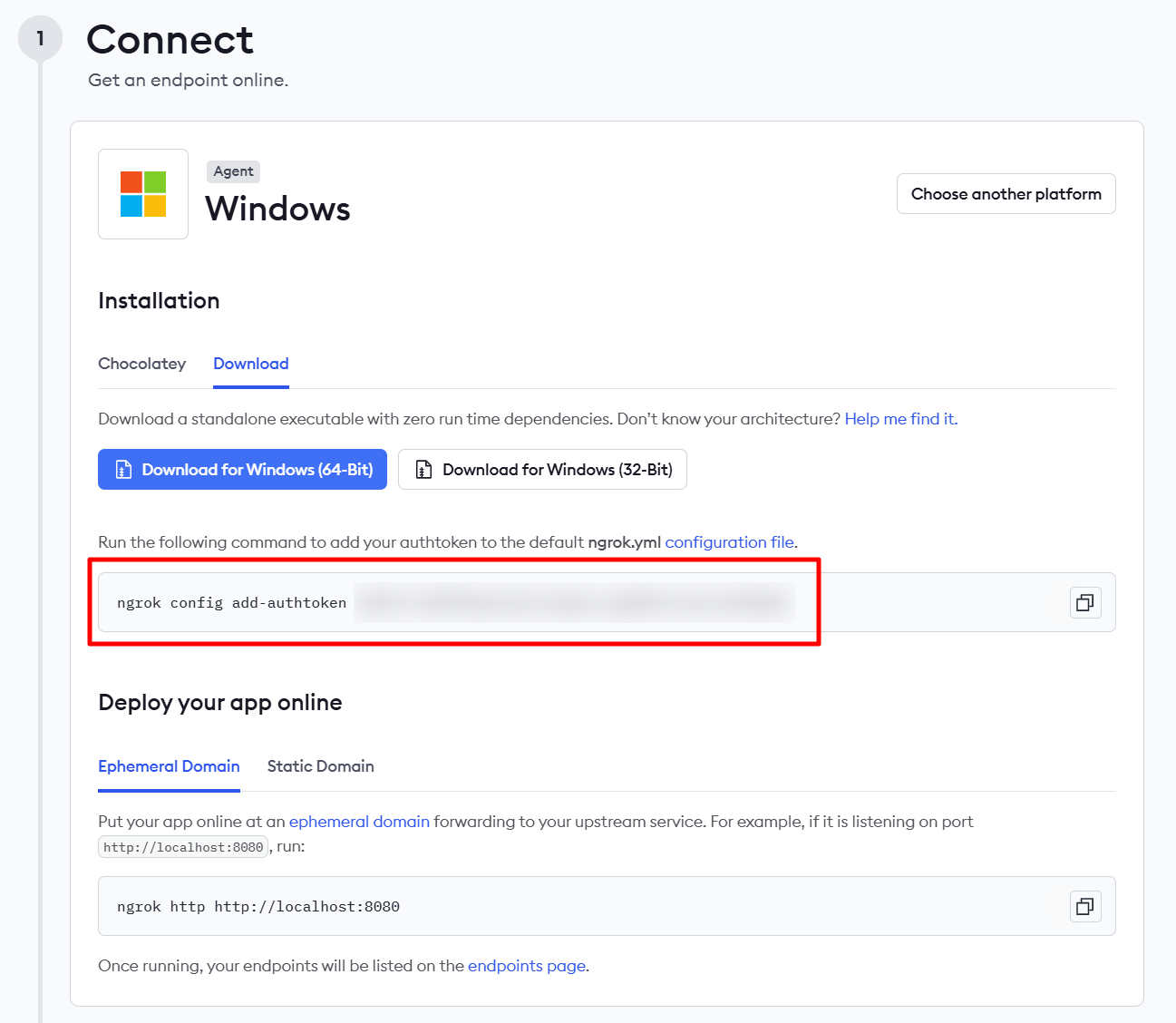Open the Download installation tab
The height and width of the screenshot is (1023, 1176).
pos(250,364)
